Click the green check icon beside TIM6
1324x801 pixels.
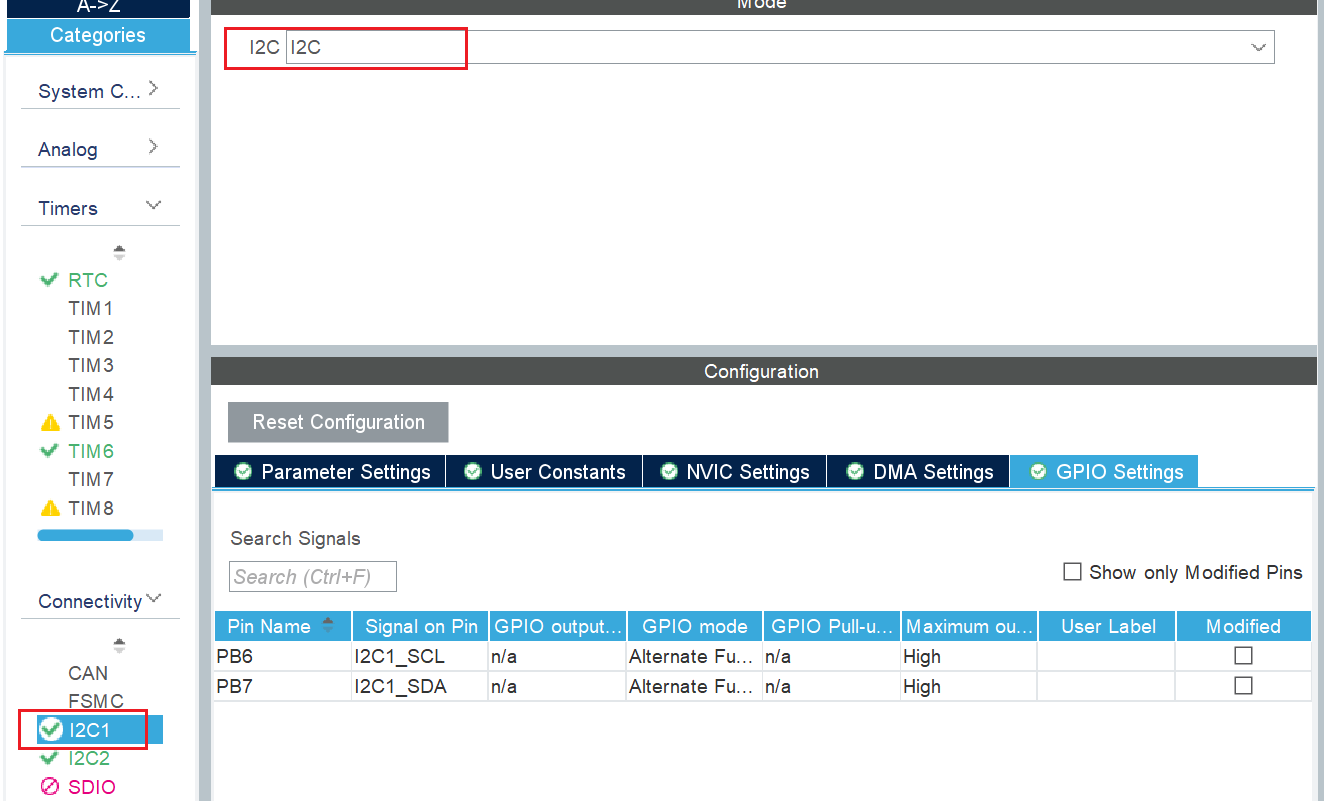click(x=49, y=451)
